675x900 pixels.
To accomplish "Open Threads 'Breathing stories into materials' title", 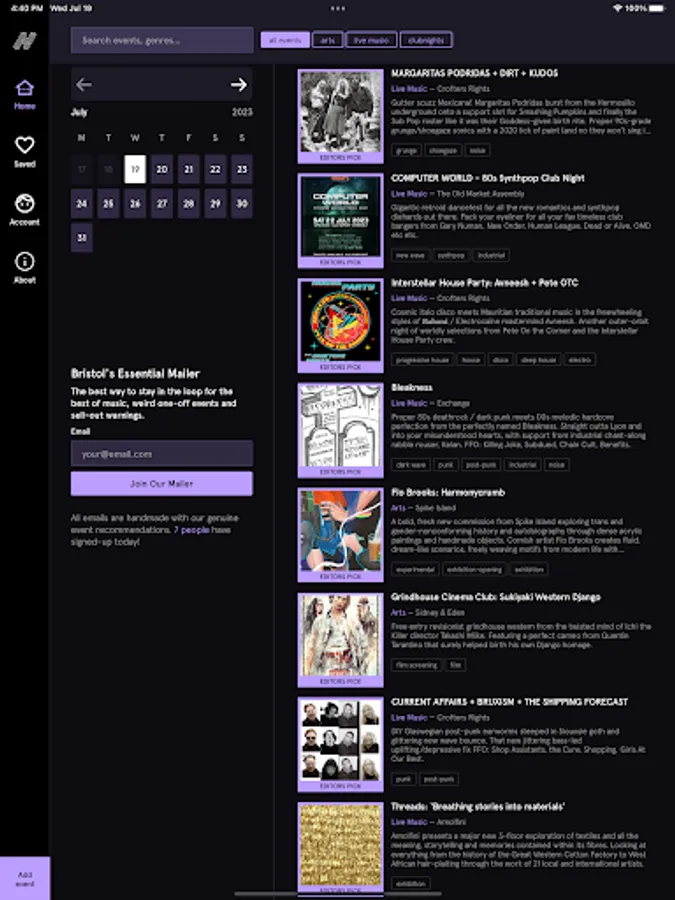I will pos(478,807).
